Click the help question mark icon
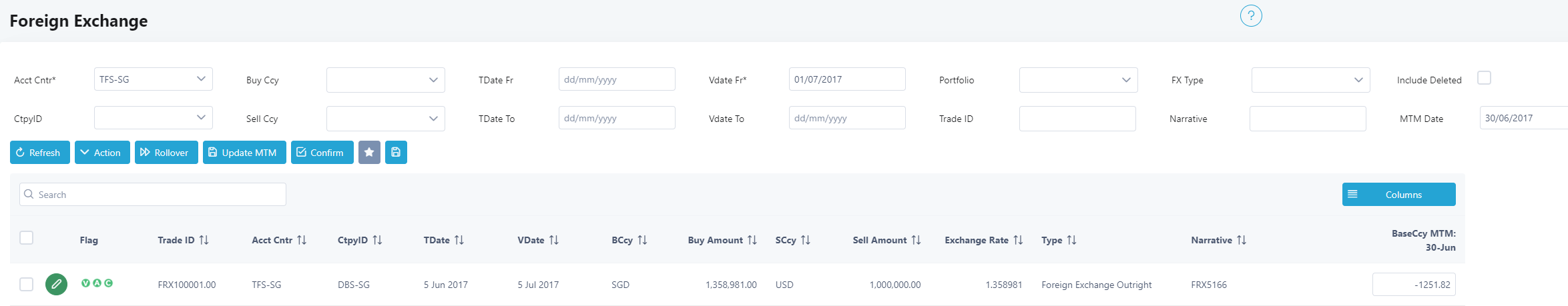The height and width of the screenshot is (306, 1568). (1250, 16)
